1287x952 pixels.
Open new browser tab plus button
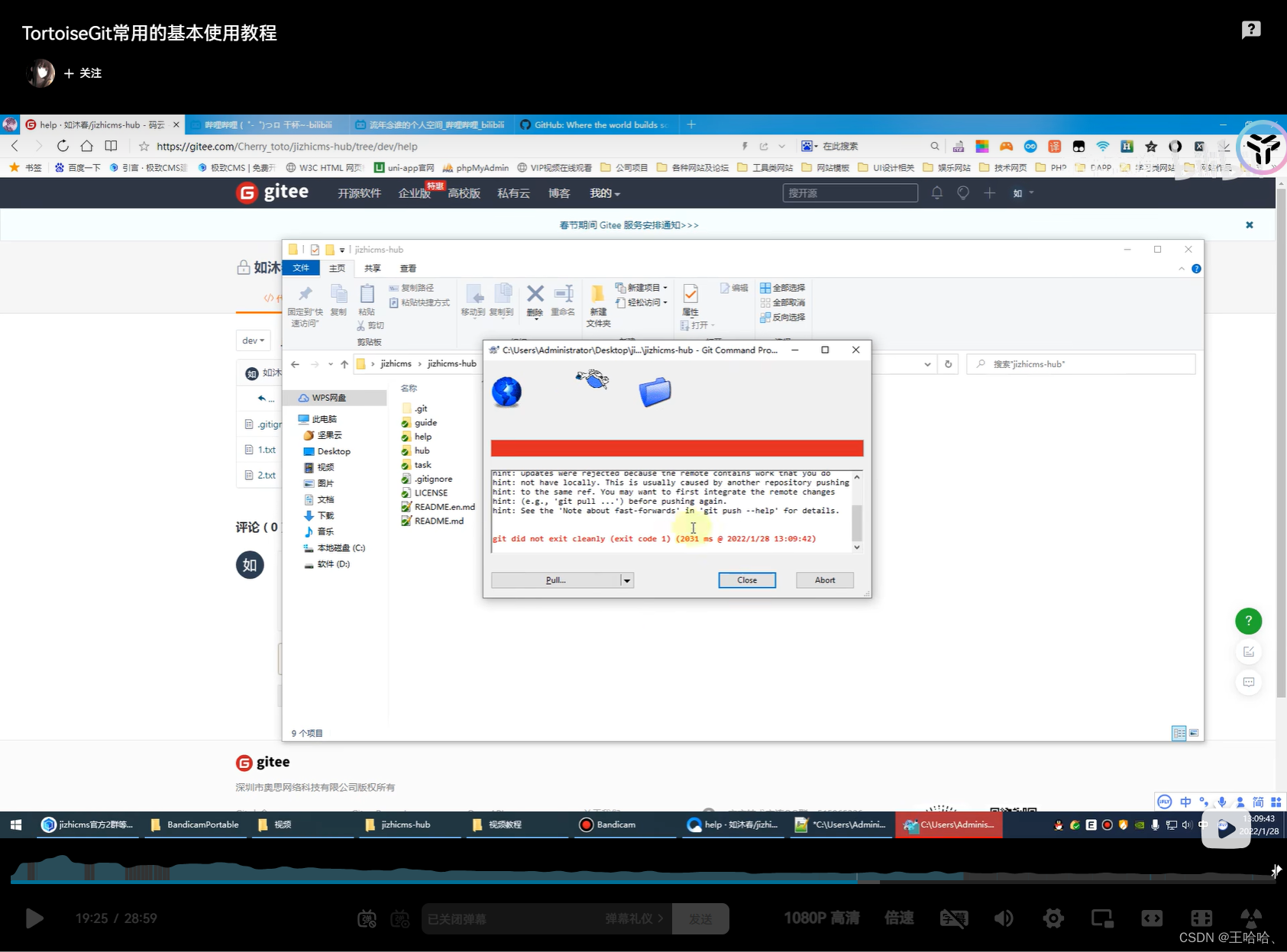[691, 124]
